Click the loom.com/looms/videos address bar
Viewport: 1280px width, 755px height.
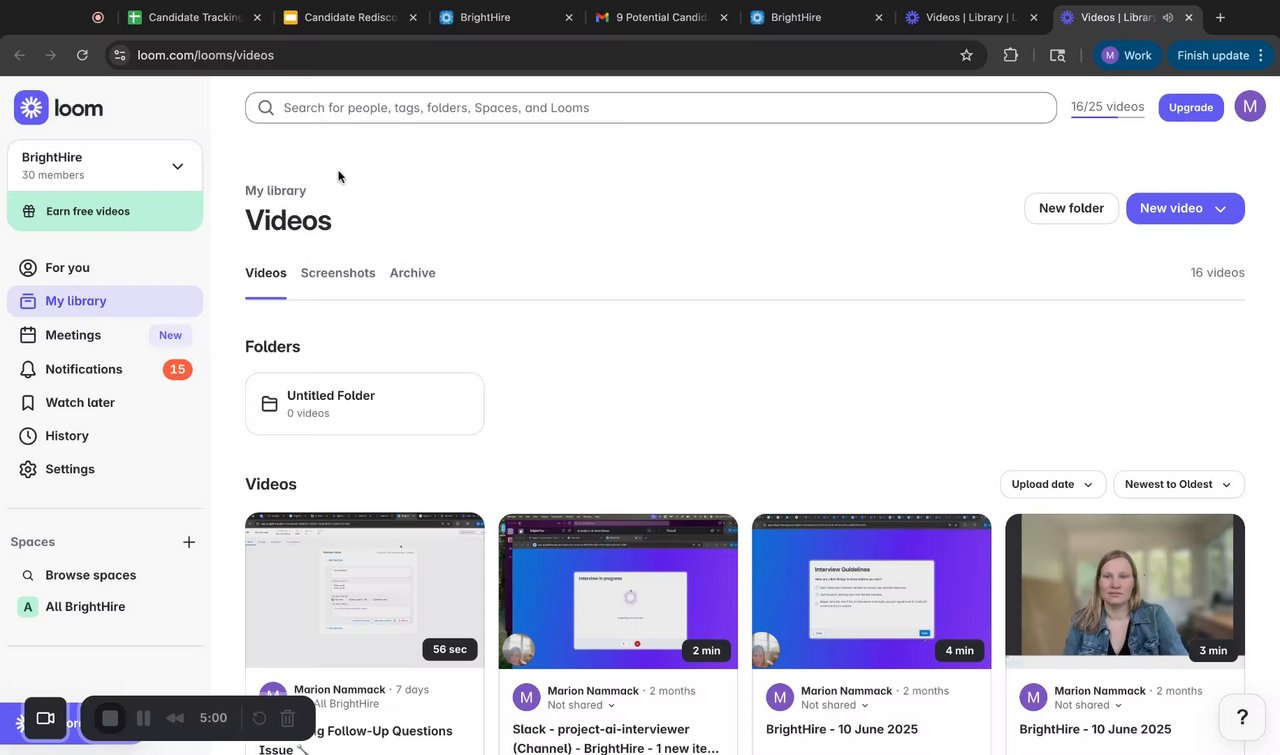[540, 55]
